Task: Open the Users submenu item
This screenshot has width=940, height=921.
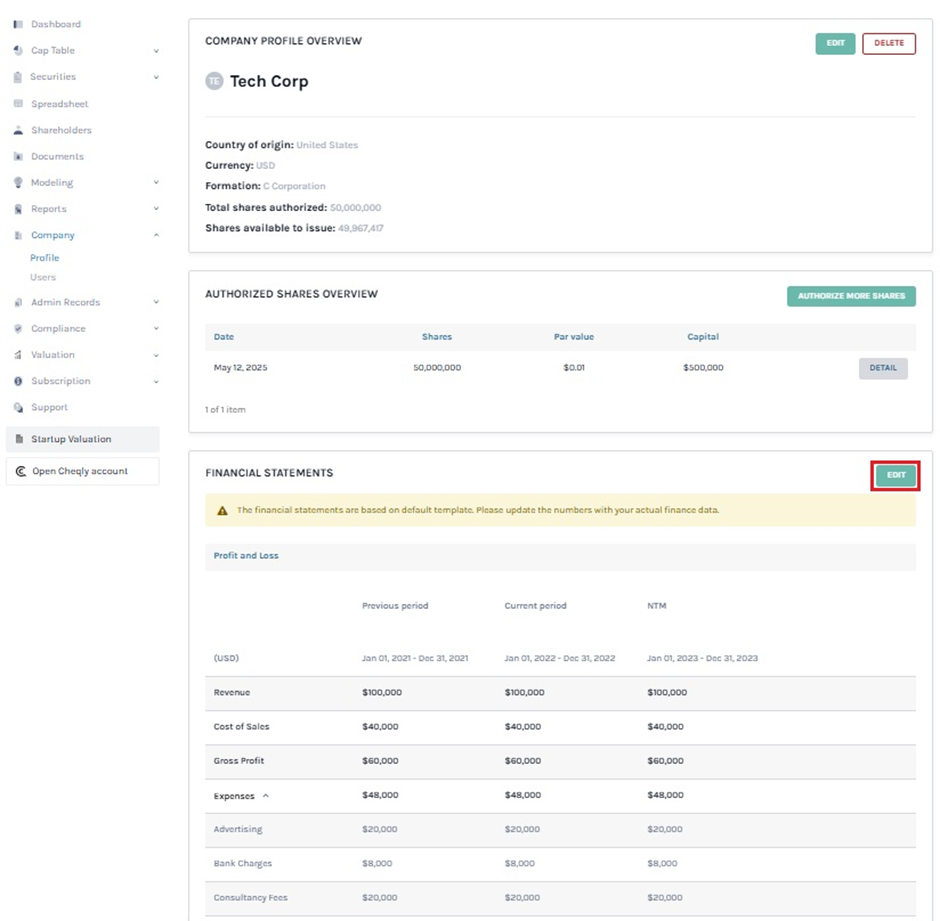Action: click(x=43, y=278)
